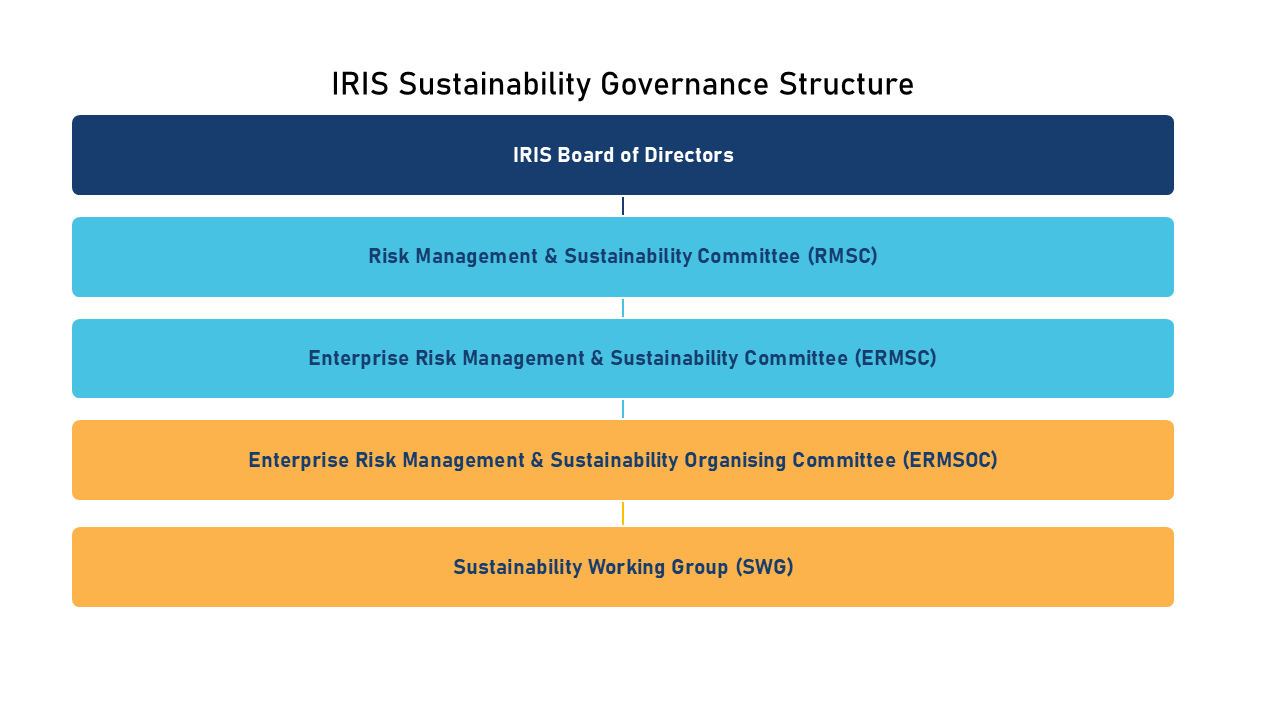Click the word "Organising" in the orange box
1280x720 pixels.
[x=736, y=460]
